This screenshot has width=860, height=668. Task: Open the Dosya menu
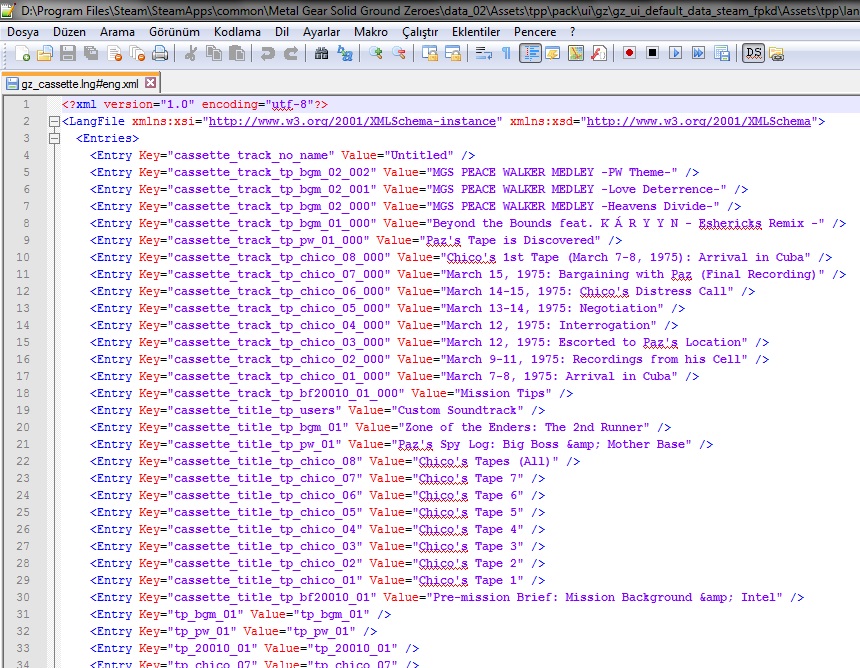[23, 32]
